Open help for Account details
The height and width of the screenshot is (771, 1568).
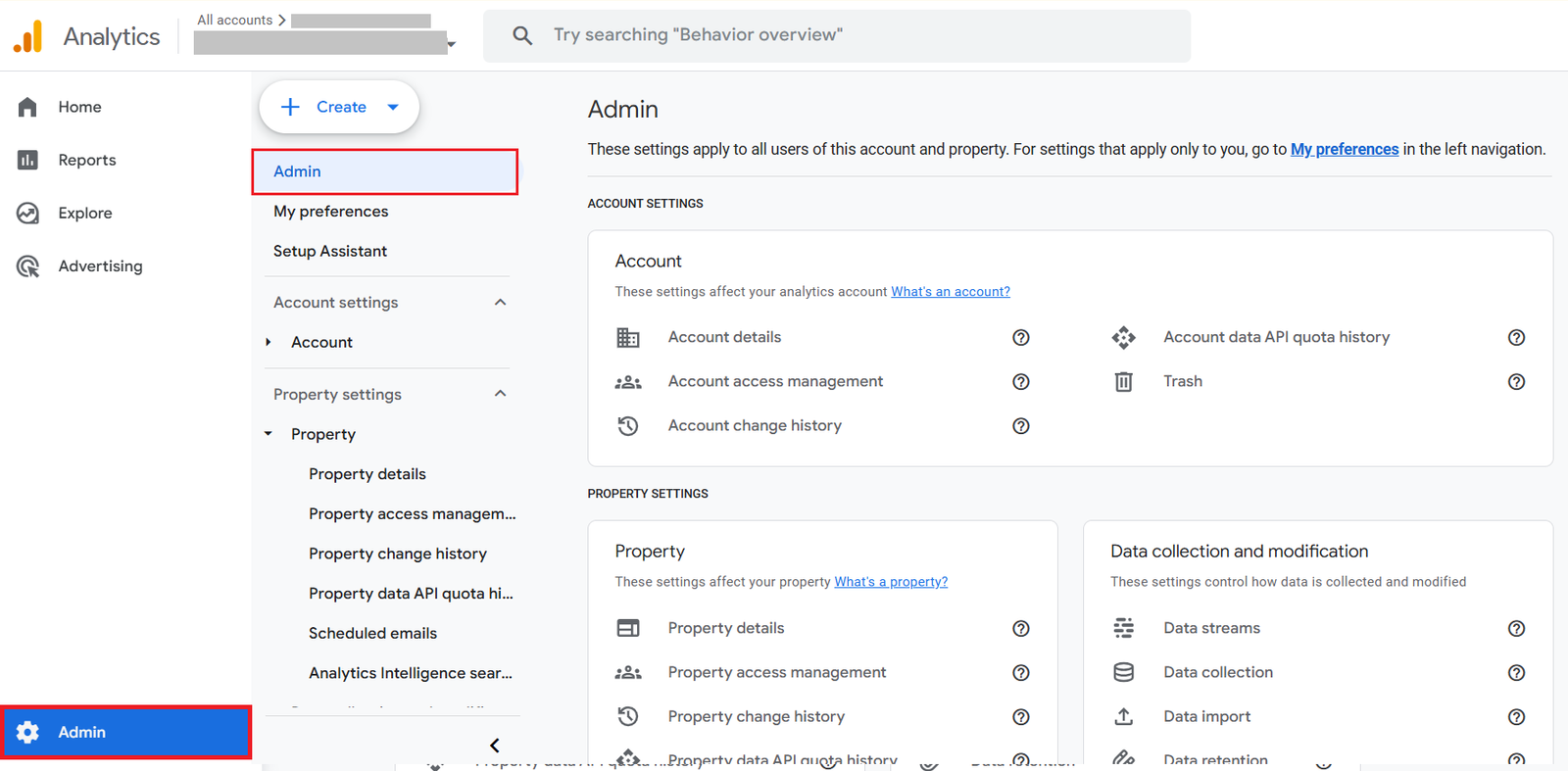pyautogui.click(x=1021, y=338)
